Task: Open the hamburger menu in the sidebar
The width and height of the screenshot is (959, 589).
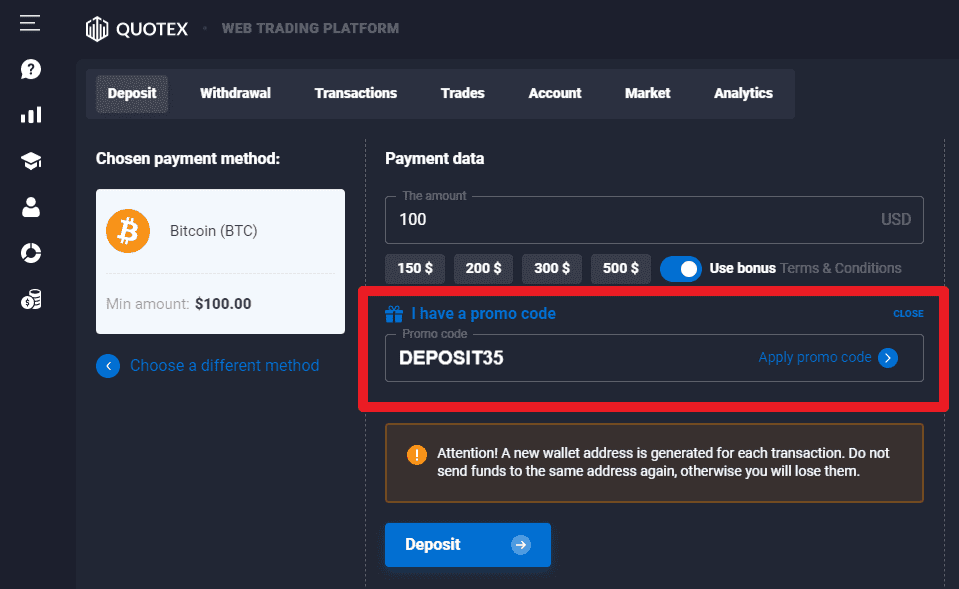Action: pos(29,22)
